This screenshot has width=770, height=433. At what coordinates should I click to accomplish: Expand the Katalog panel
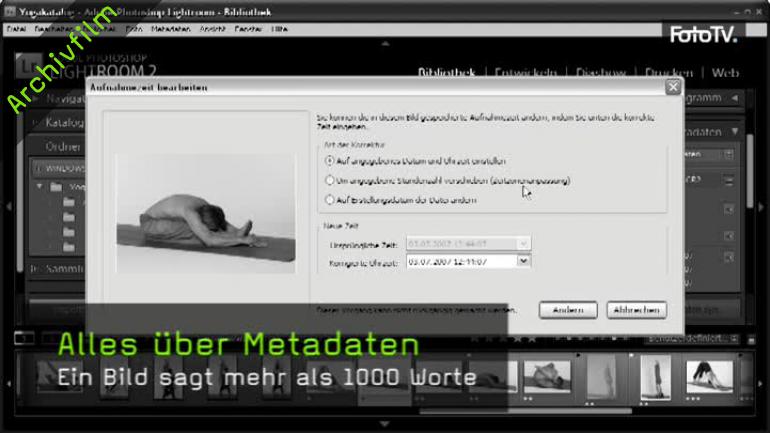(x=35, y=122)
